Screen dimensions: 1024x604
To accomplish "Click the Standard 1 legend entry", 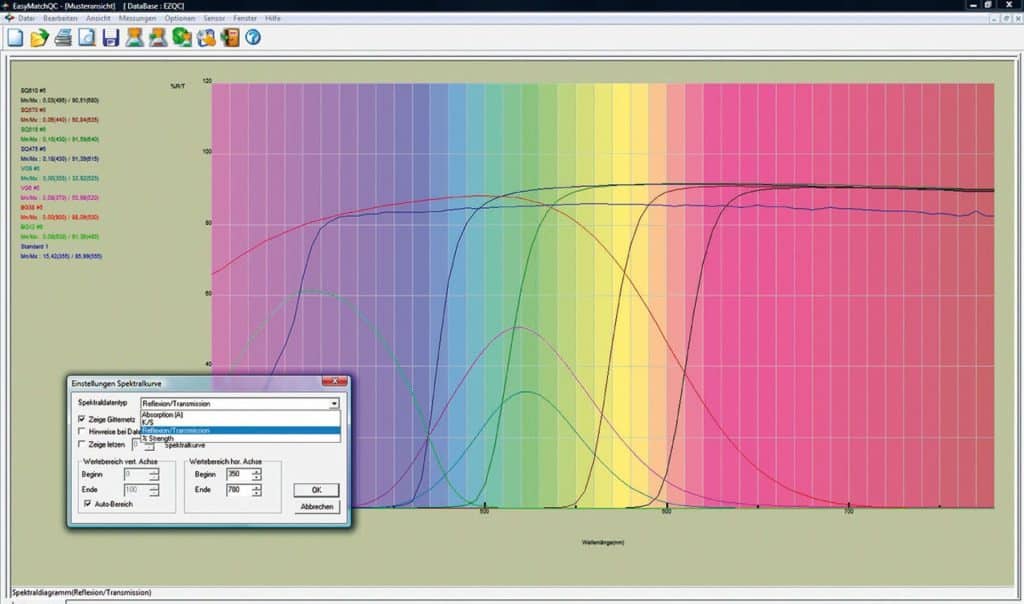I will pos(35,247).
